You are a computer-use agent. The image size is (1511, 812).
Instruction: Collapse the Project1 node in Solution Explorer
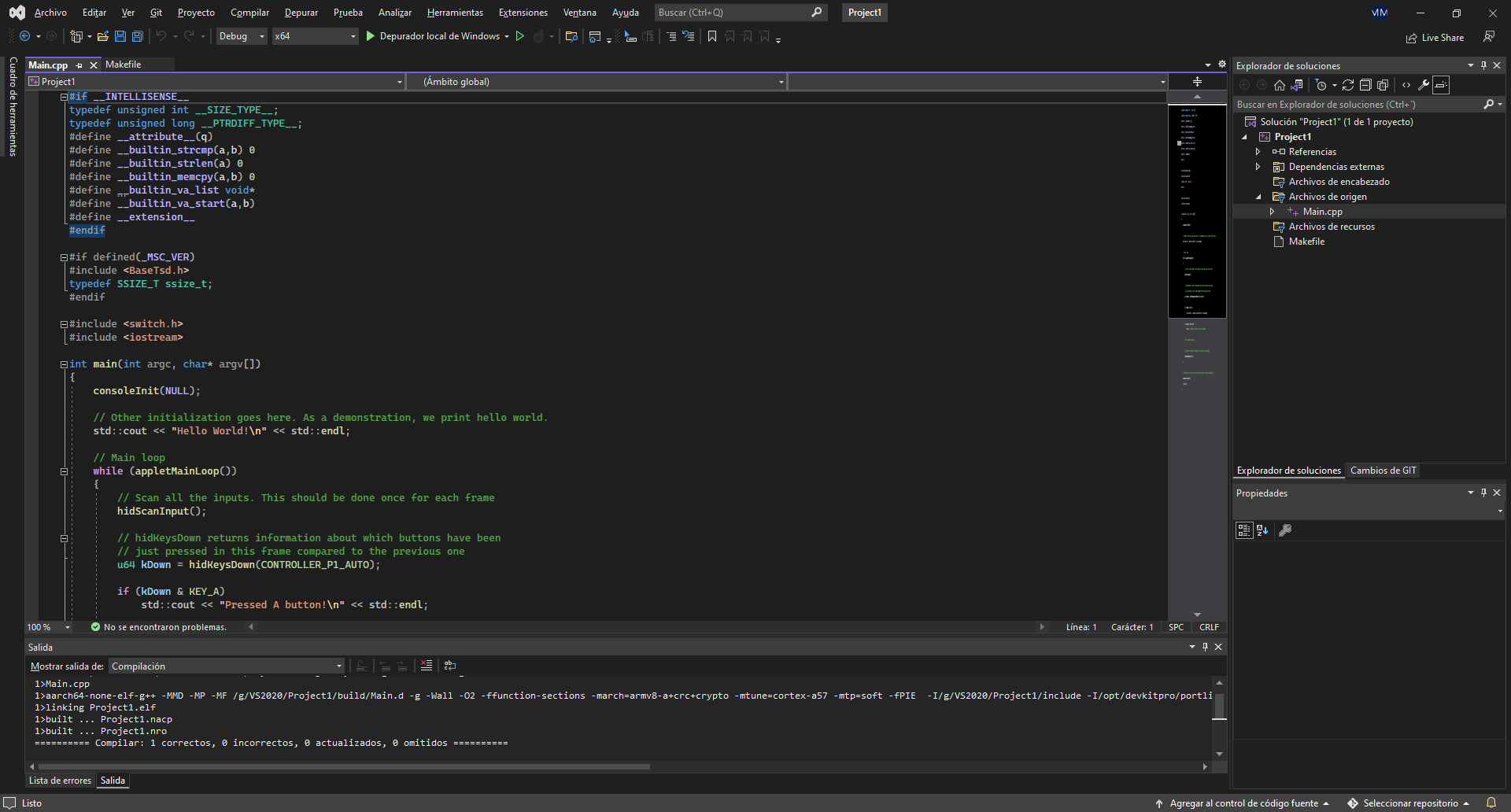pyautogui.click(x=1245, y=137)
